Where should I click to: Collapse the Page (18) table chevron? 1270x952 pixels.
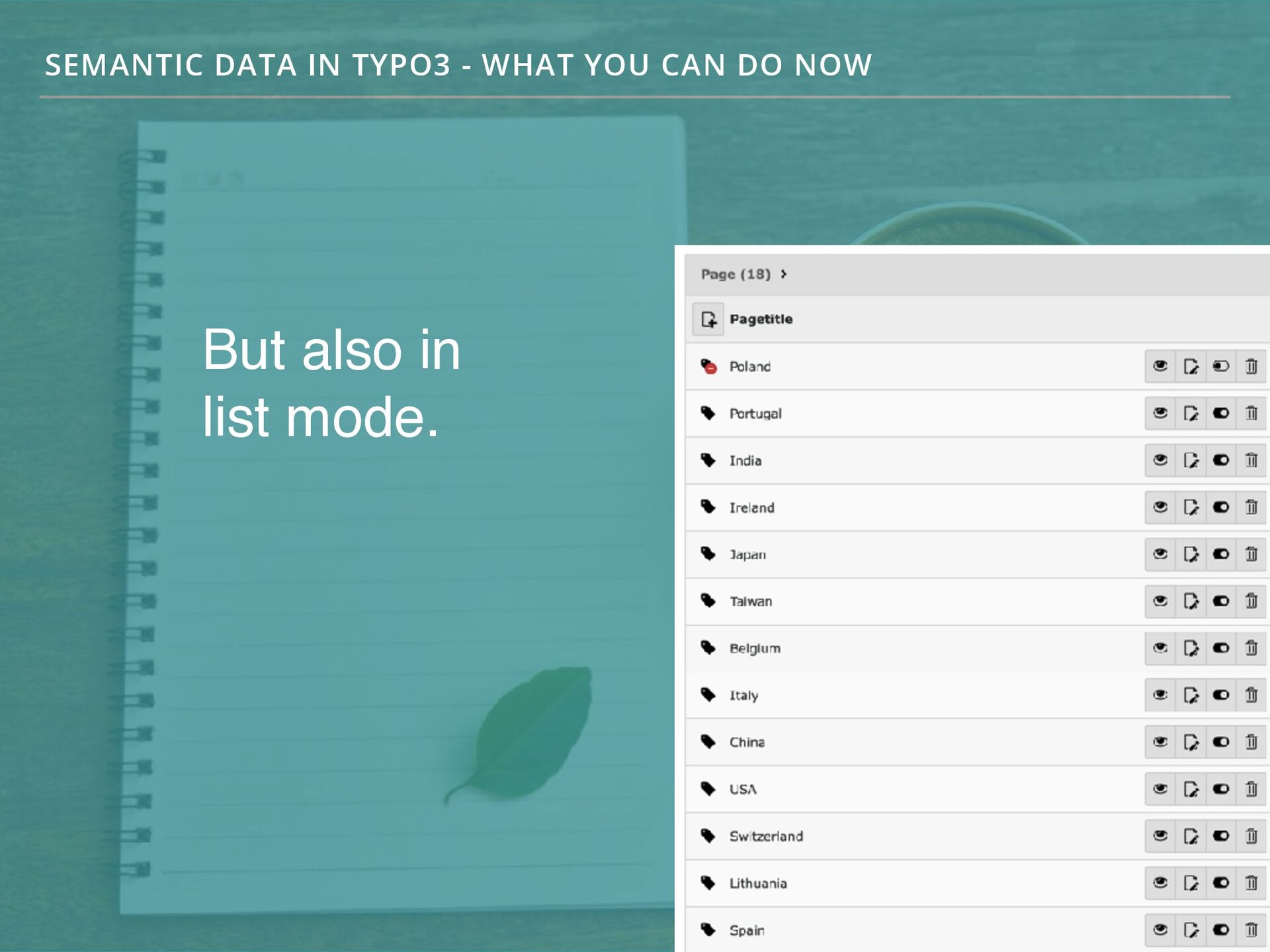click(784, 274)
